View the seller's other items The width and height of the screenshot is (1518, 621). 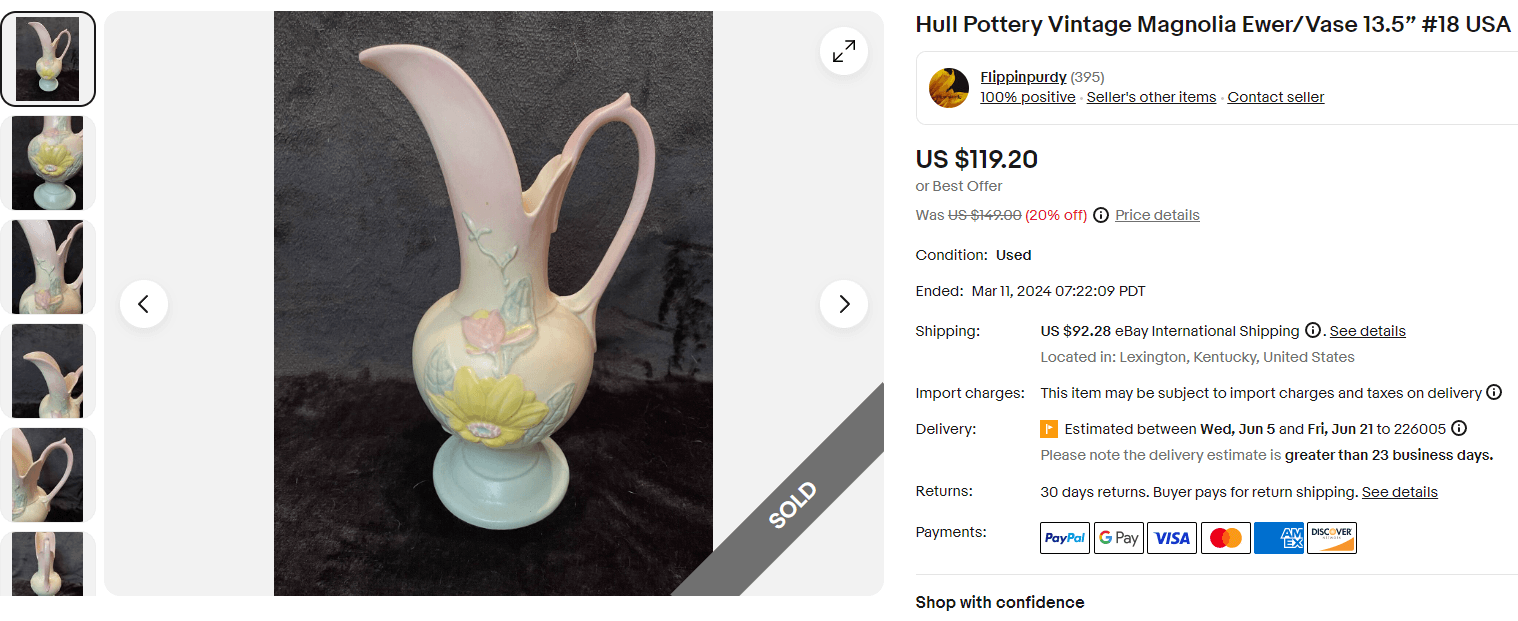pyautogui.click(x=1150, y=97)
